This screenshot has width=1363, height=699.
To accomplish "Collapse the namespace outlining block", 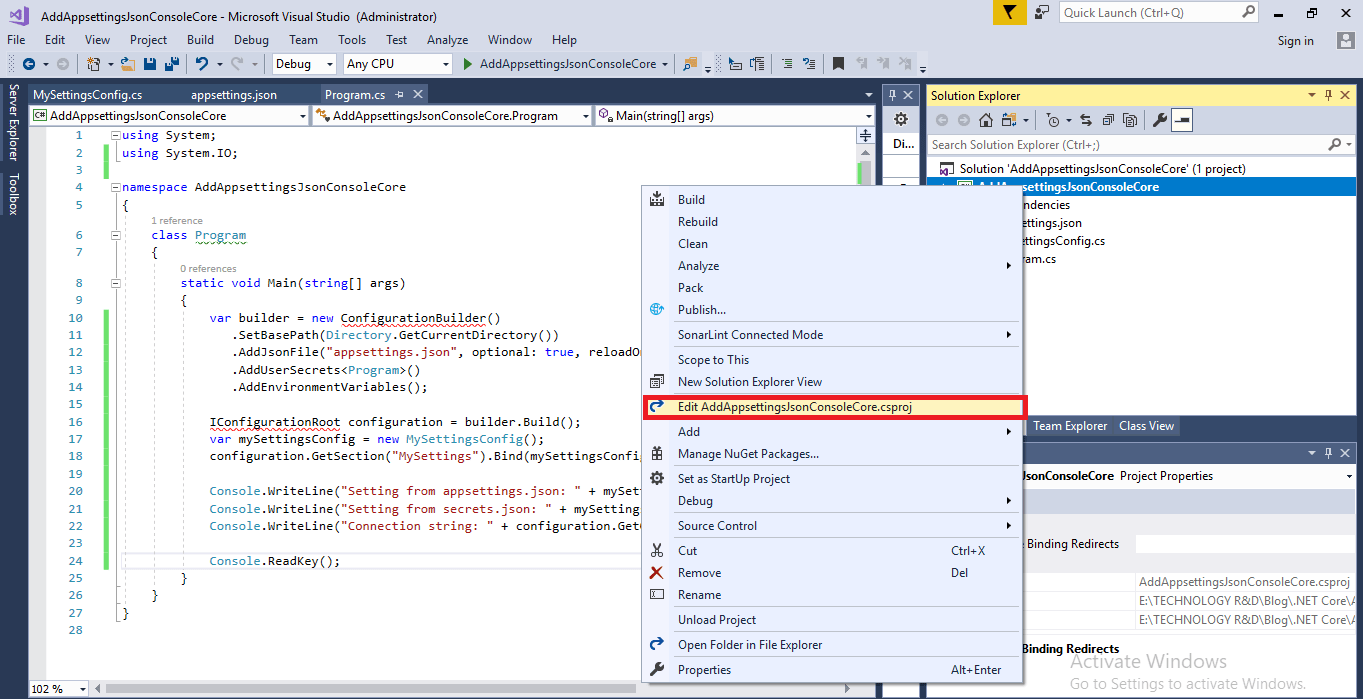I will point(116,187).
